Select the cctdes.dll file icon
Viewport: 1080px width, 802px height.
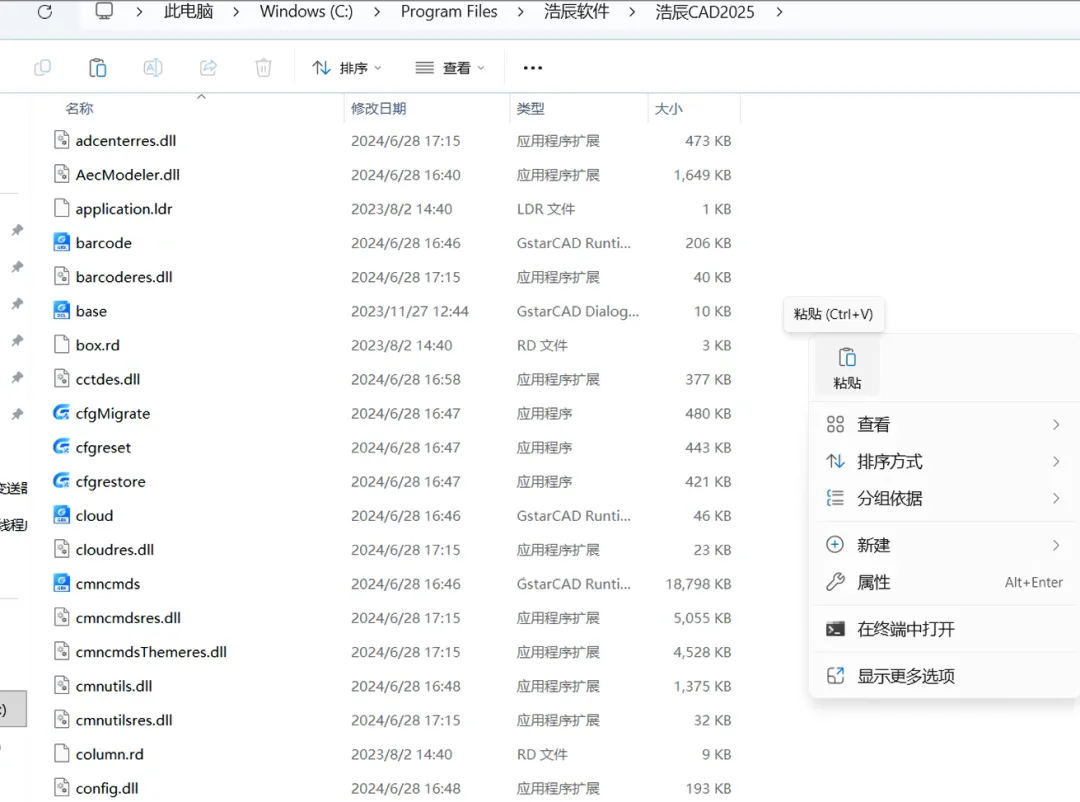pos(61,378)
